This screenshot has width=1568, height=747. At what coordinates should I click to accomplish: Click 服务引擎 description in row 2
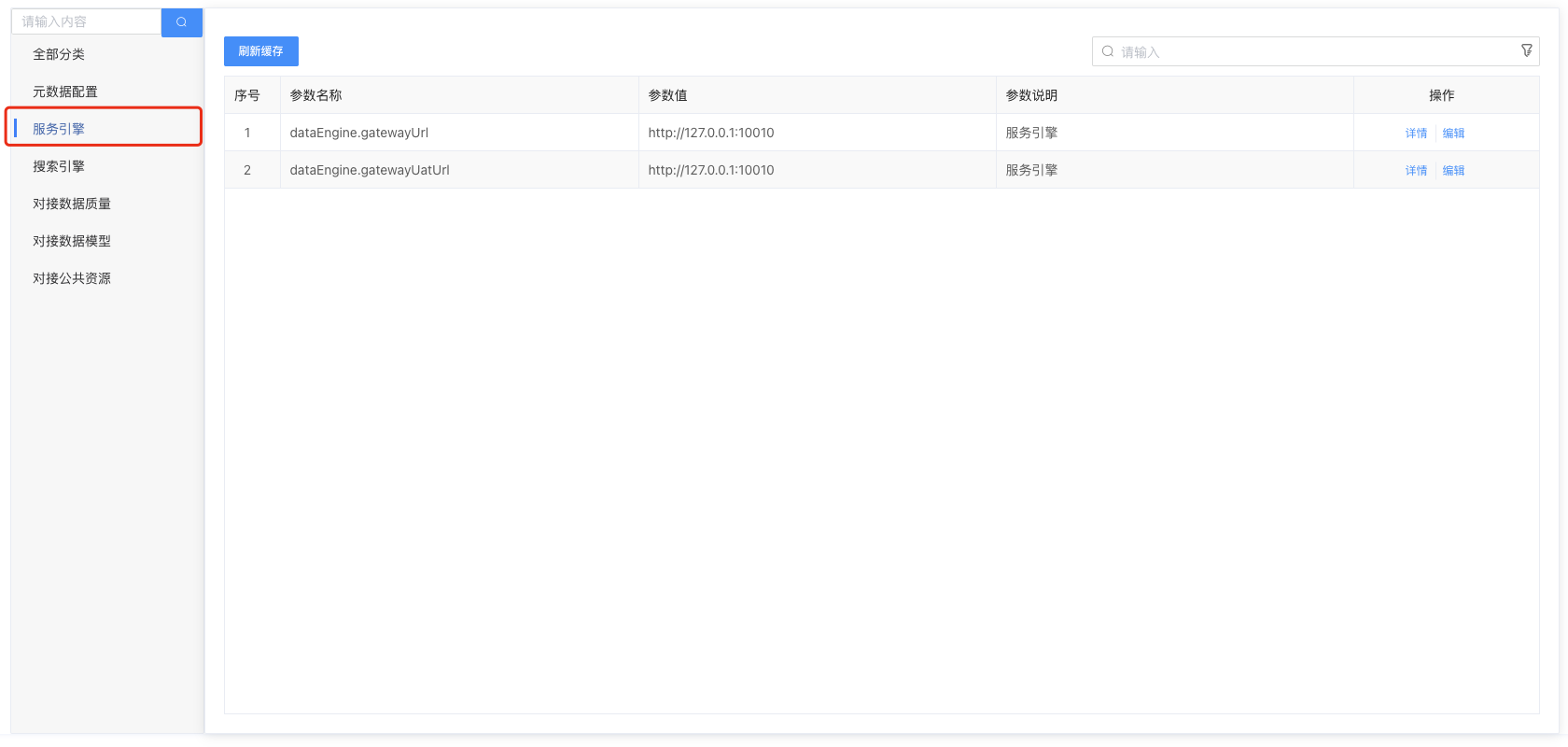[1175, 170]
